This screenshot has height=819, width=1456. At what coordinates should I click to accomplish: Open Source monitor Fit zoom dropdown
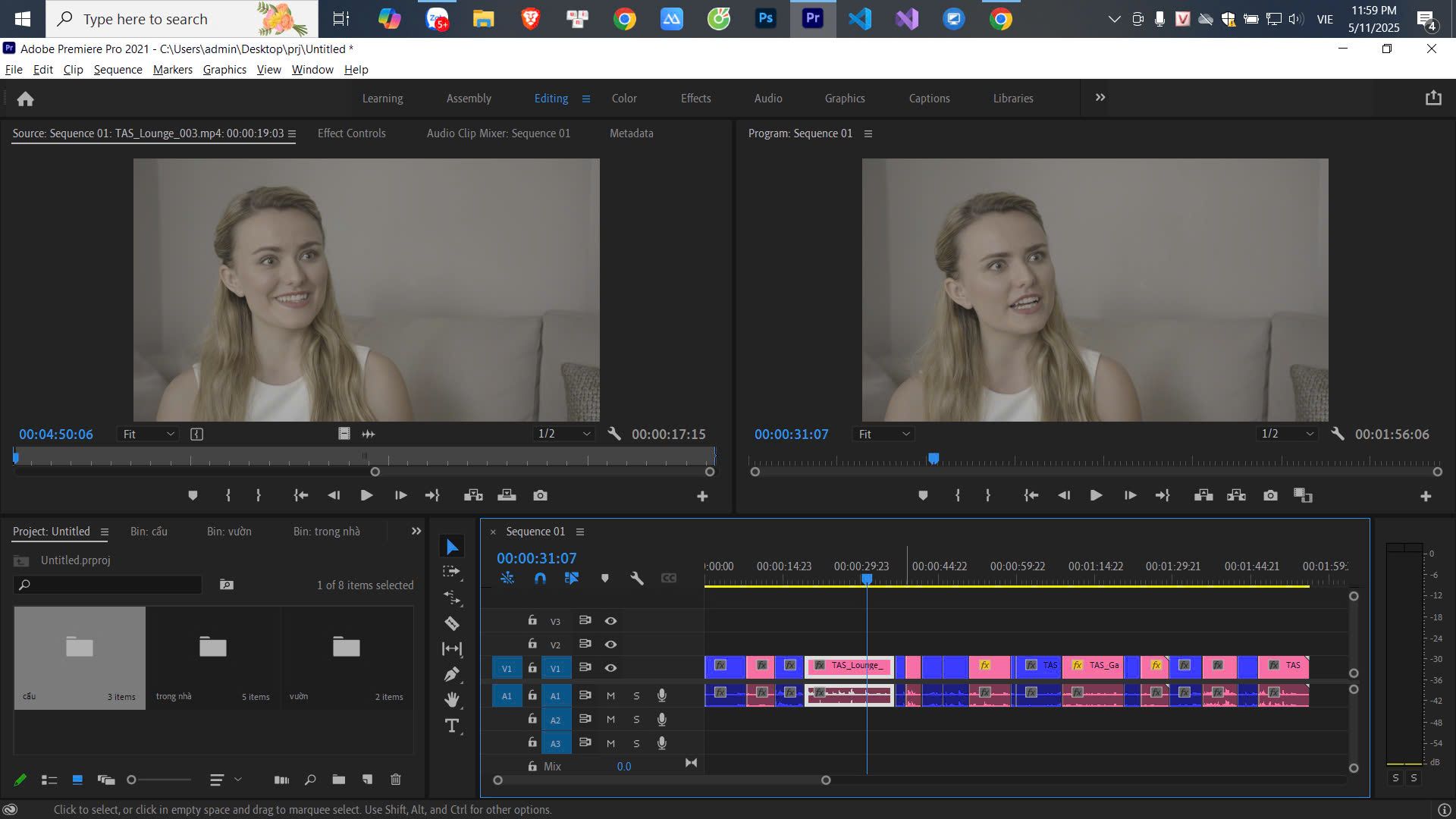tap(149, 434)
